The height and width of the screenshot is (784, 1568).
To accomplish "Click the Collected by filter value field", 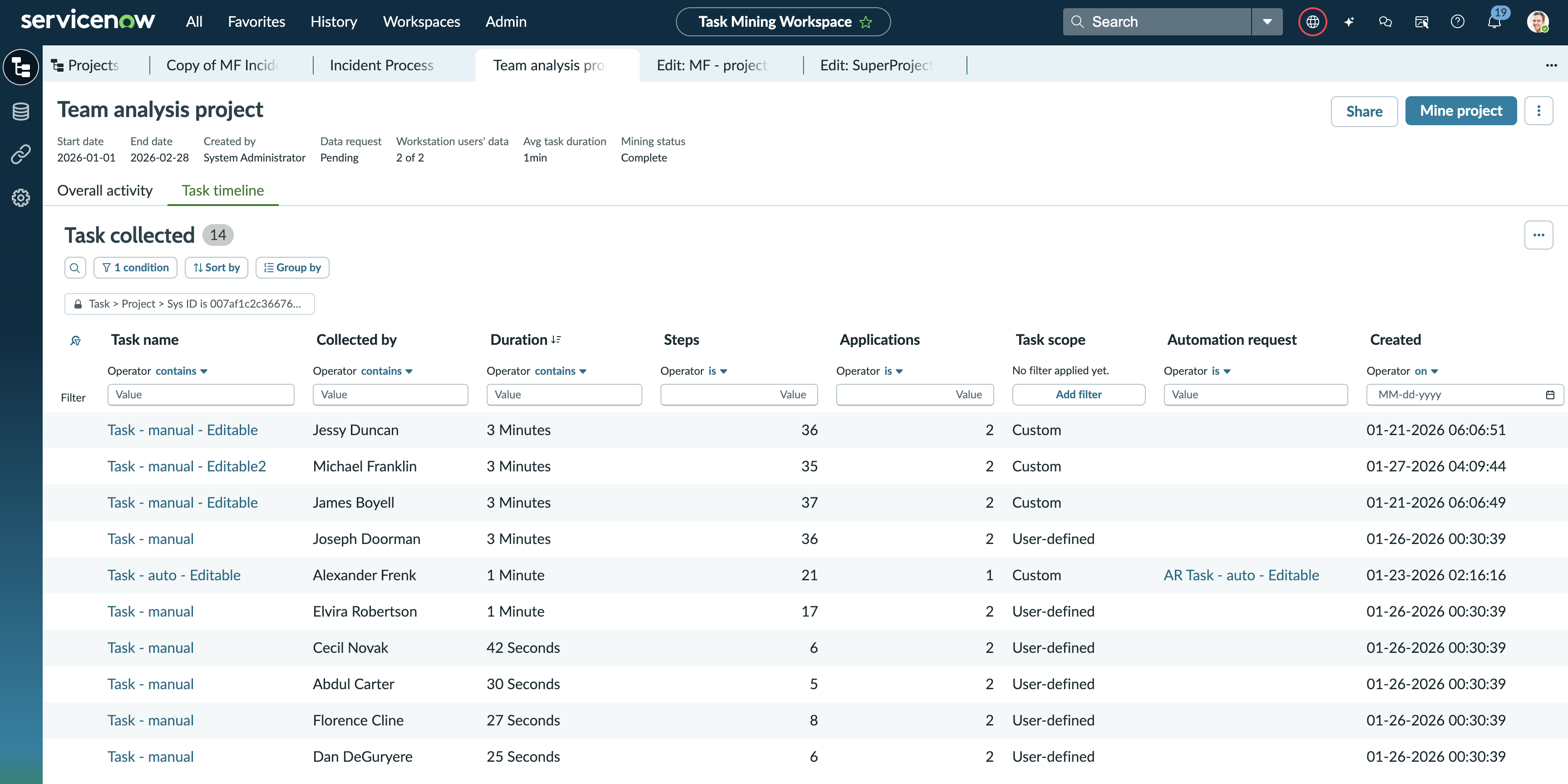I will [x=390, y=395].
